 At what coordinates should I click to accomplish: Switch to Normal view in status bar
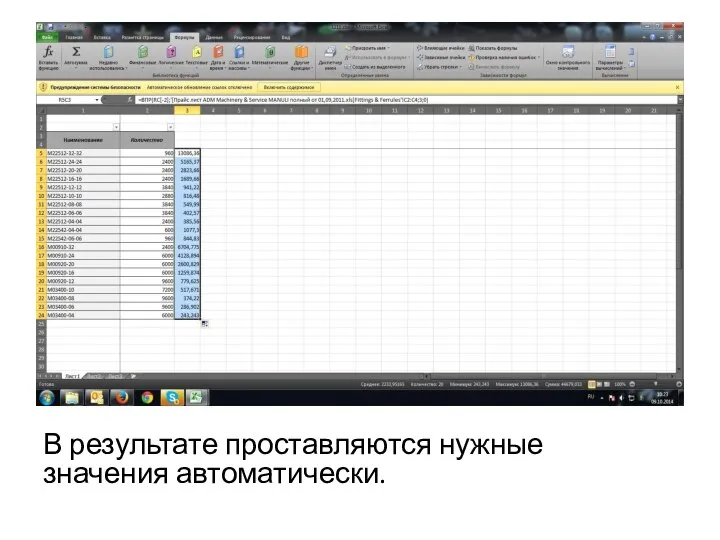click(592, 384)
